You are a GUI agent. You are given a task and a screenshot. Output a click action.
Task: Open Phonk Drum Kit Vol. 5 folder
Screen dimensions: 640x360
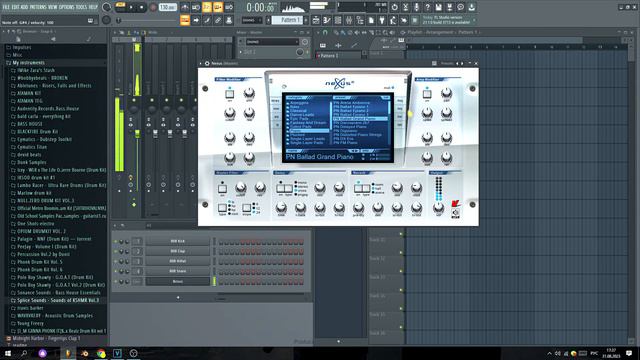(x=40, y=262)
